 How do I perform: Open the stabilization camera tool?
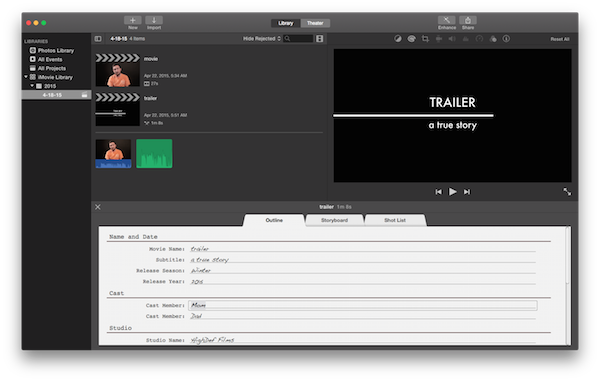[439, 39]
